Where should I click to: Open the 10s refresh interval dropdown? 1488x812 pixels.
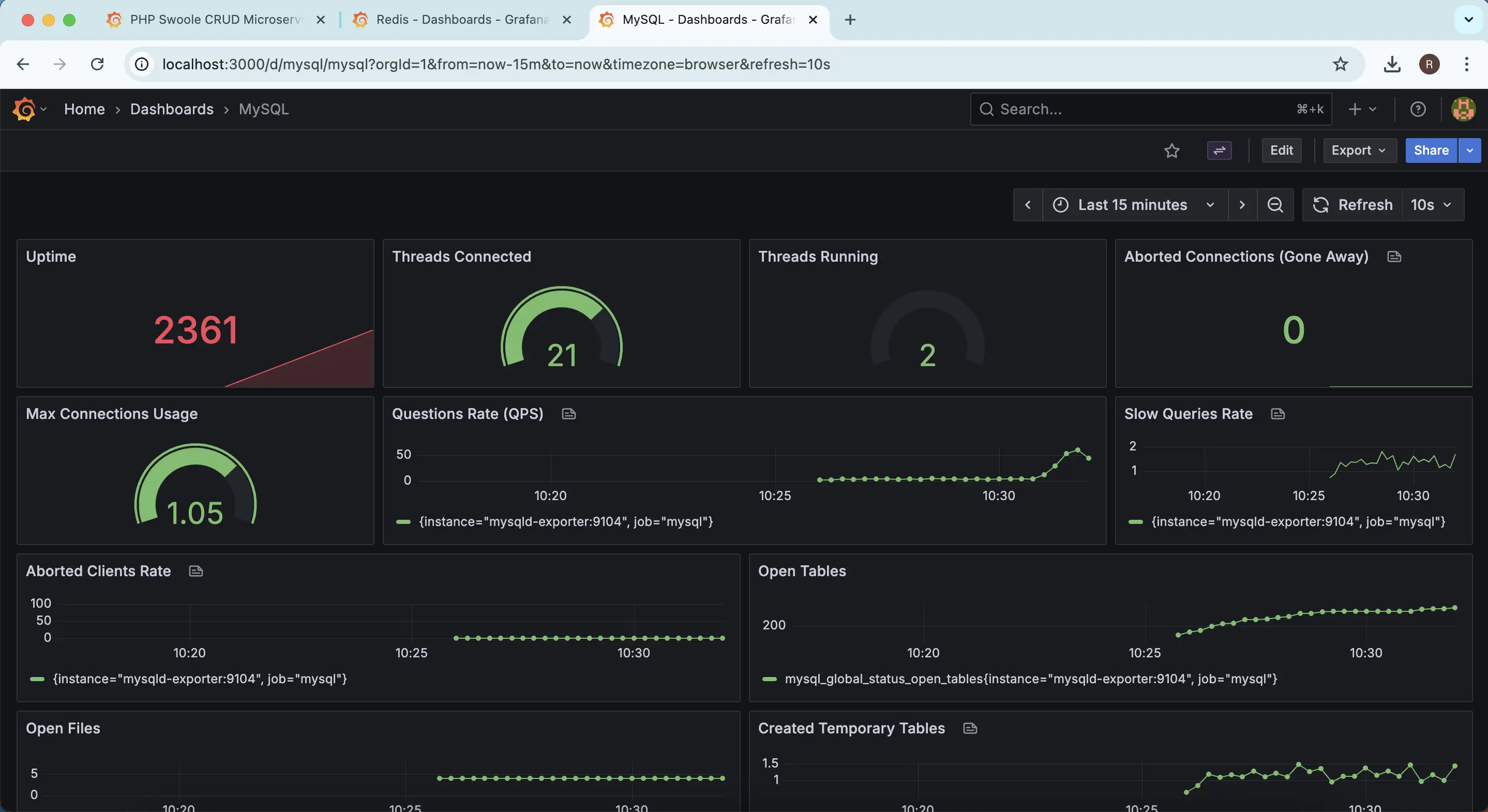coord(1431,204)
